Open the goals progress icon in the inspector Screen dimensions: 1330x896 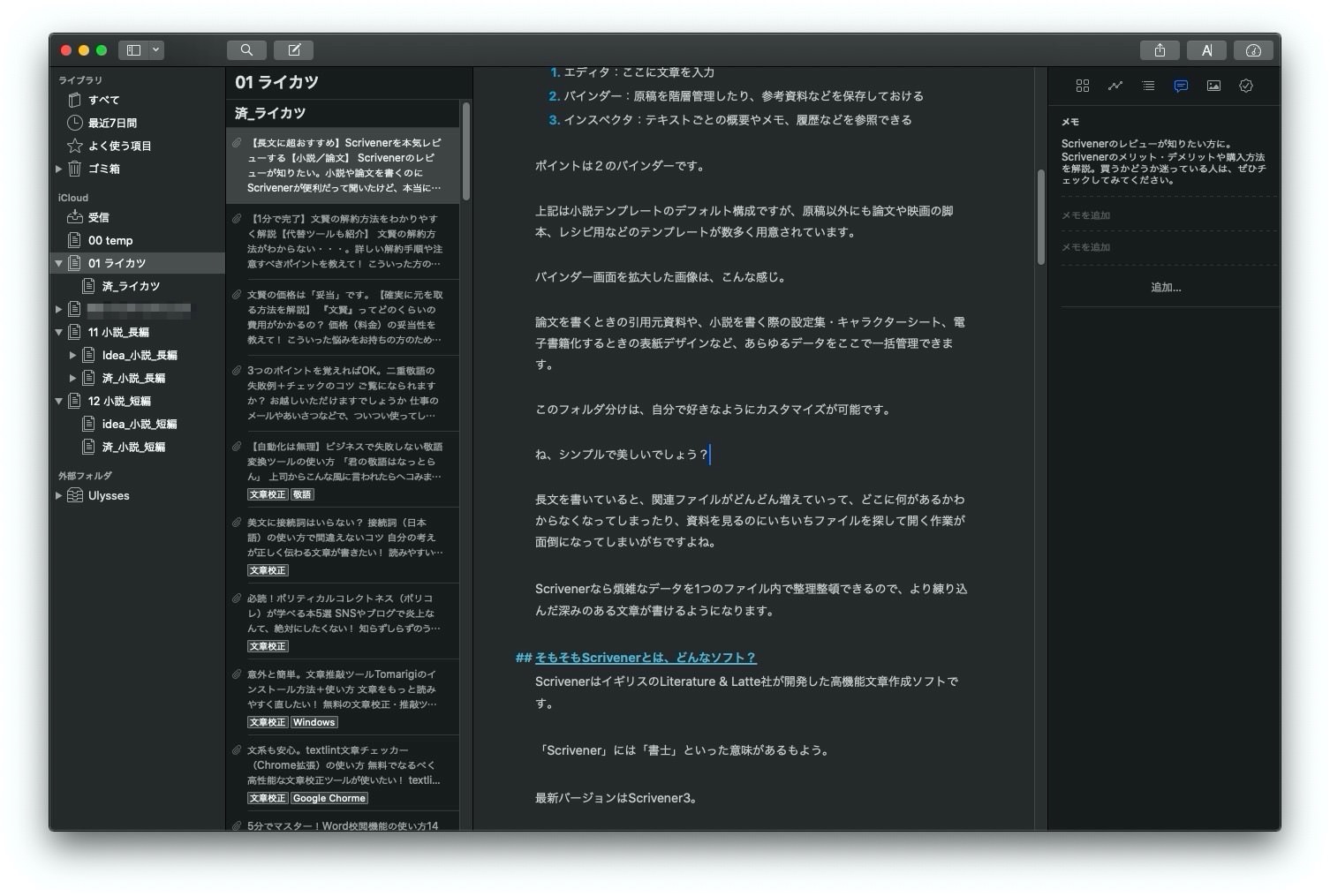[x=1115, y=86]
